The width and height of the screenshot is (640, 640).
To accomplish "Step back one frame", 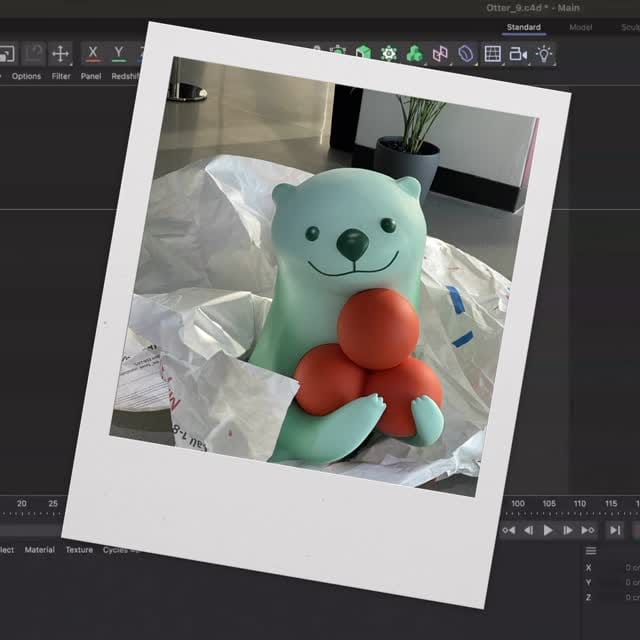I will [x=528, y=530].
